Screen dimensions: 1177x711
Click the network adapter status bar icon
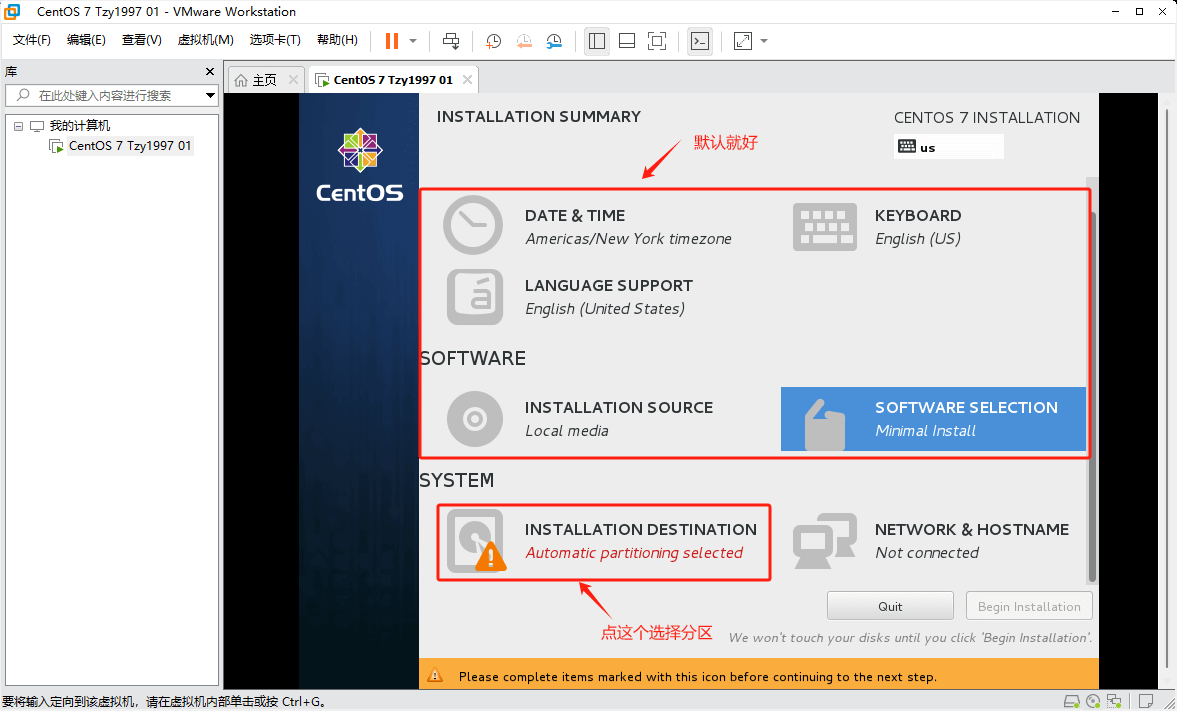click(1115, 701)
